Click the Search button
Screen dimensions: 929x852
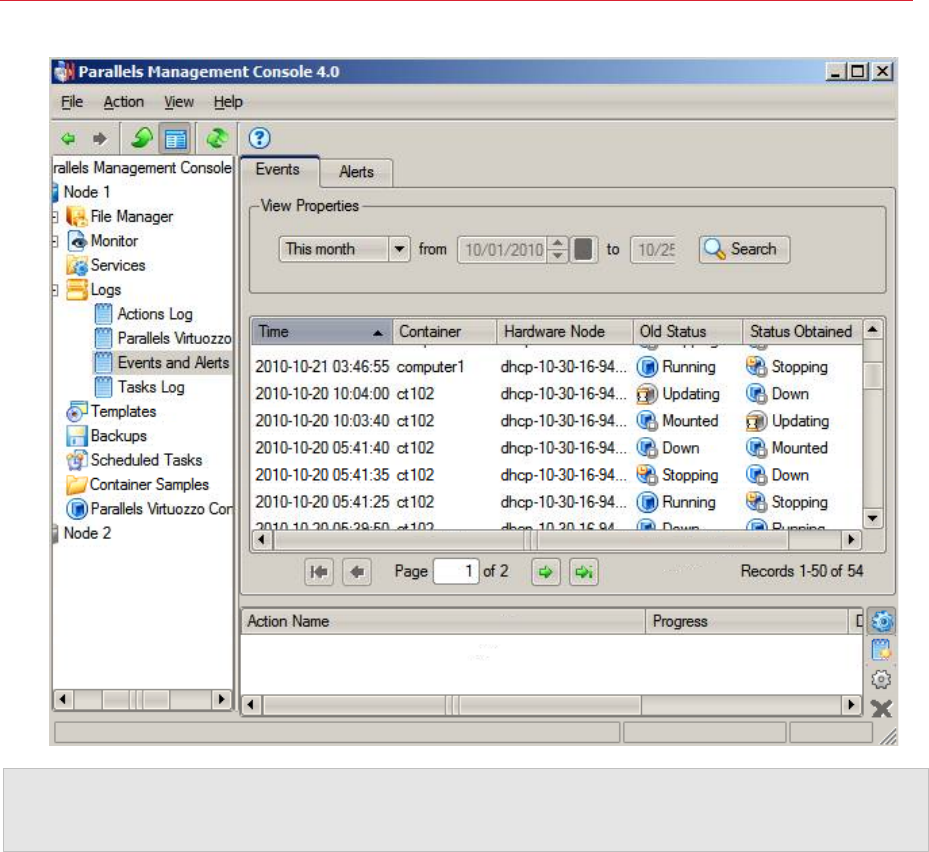point(743,250)
